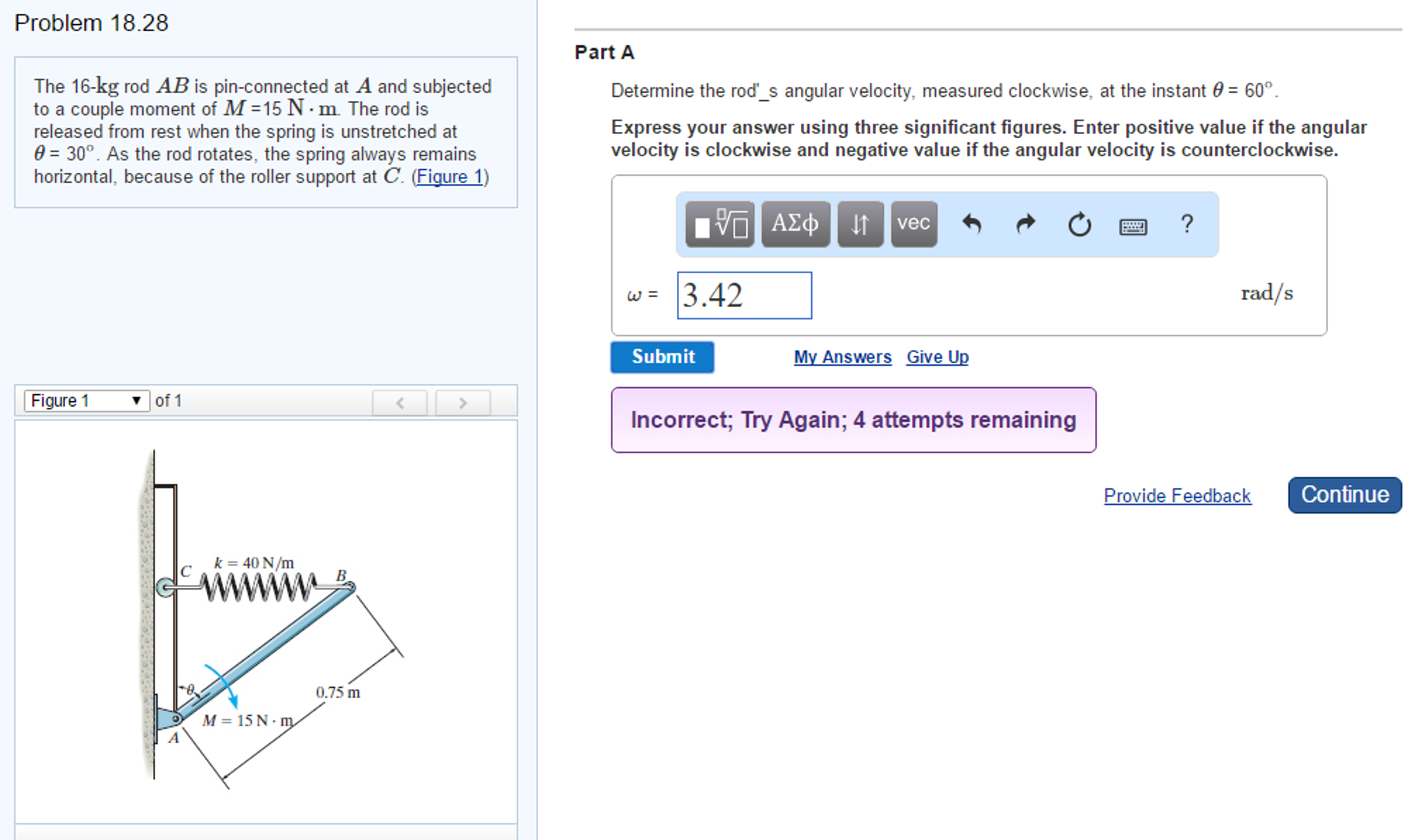Viewport: 1415px width, 840px height.
Task: Submit the angular velocity answer
Action: pos(662,357)
